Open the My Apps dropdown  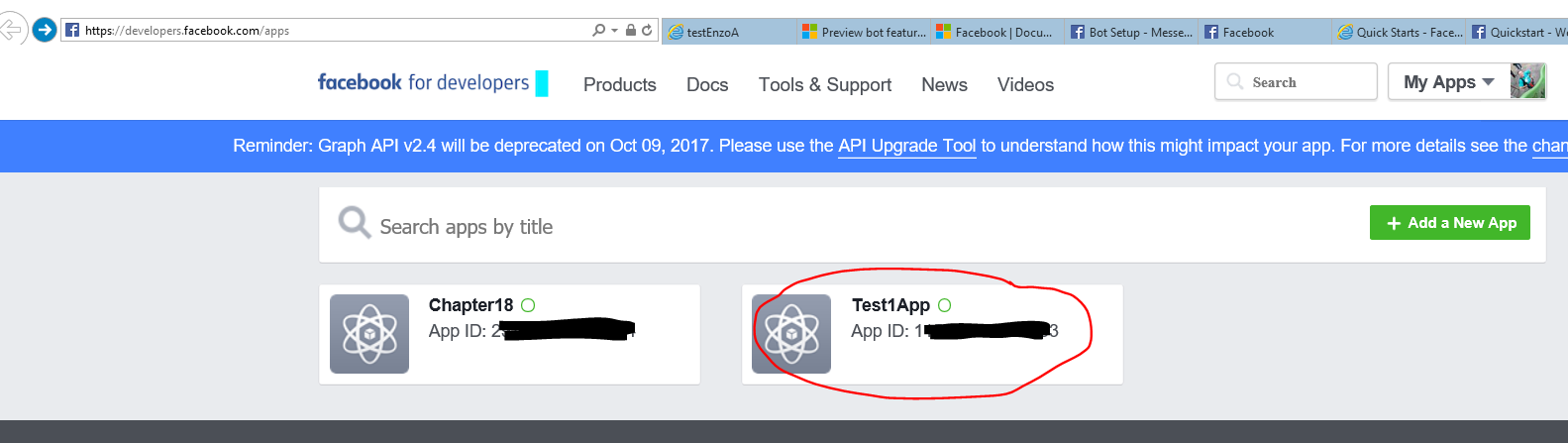1448,82
